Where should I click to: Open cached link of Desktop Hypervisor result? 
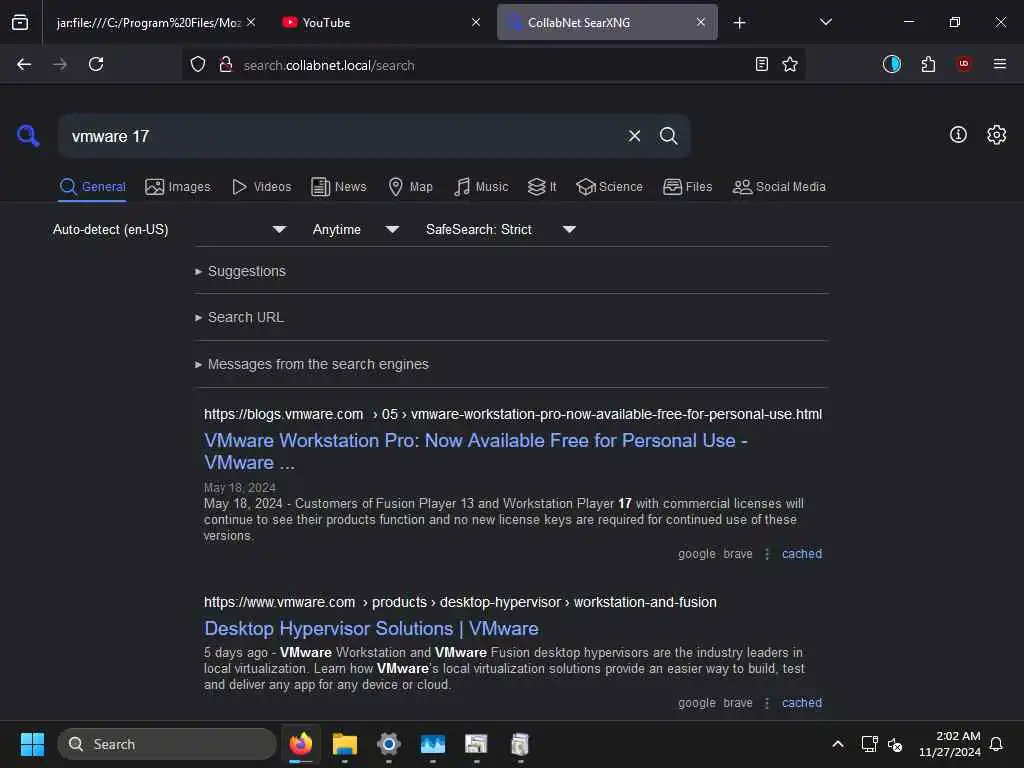tap(802, 703)
